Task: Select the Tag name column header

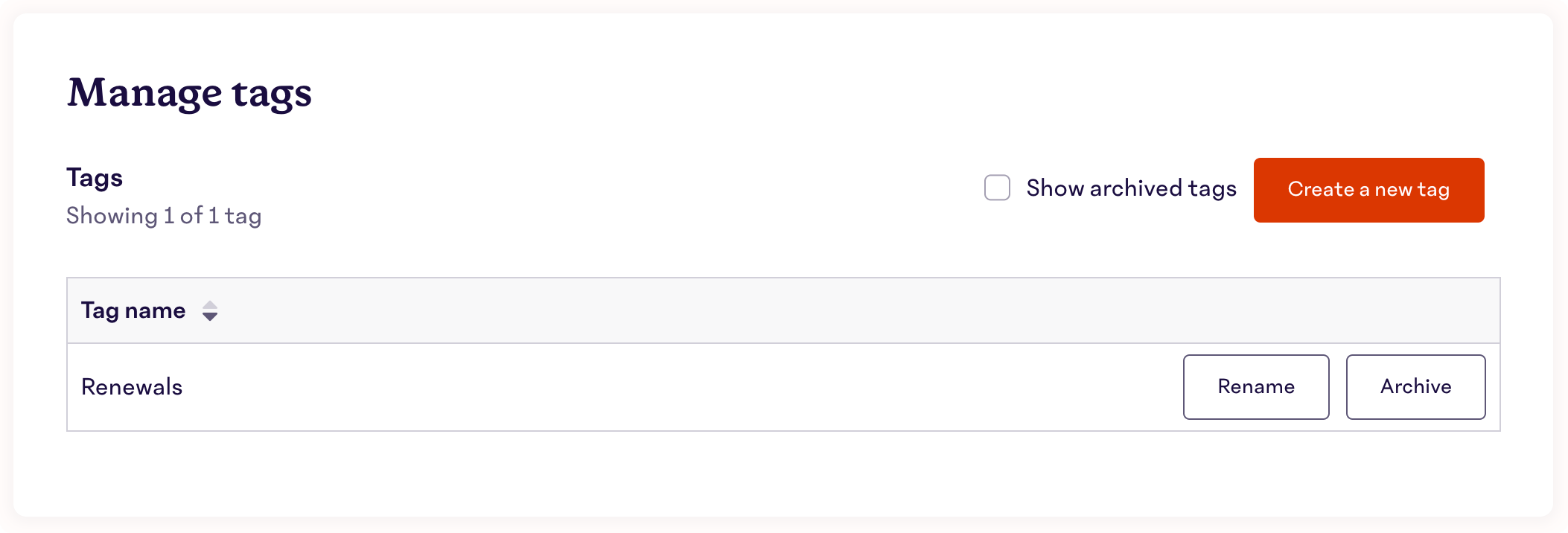Action: (x=133, y=310)
